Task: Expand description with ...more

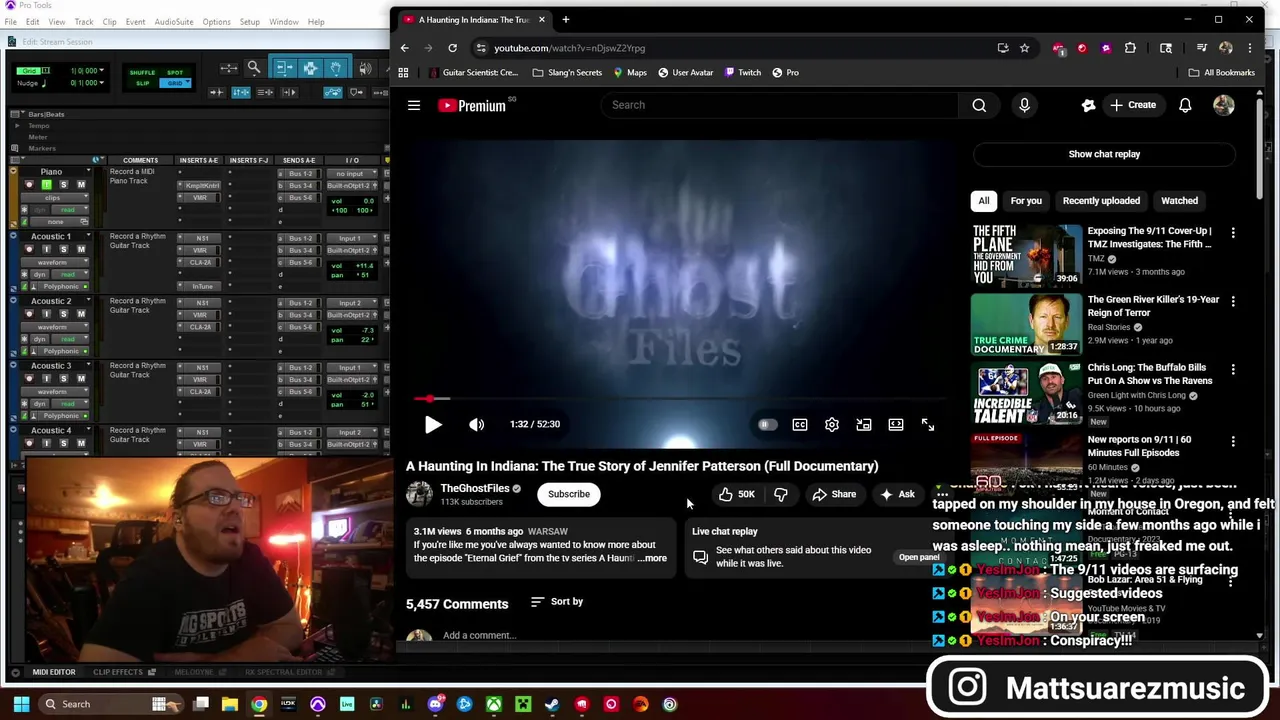Action: 653,558
